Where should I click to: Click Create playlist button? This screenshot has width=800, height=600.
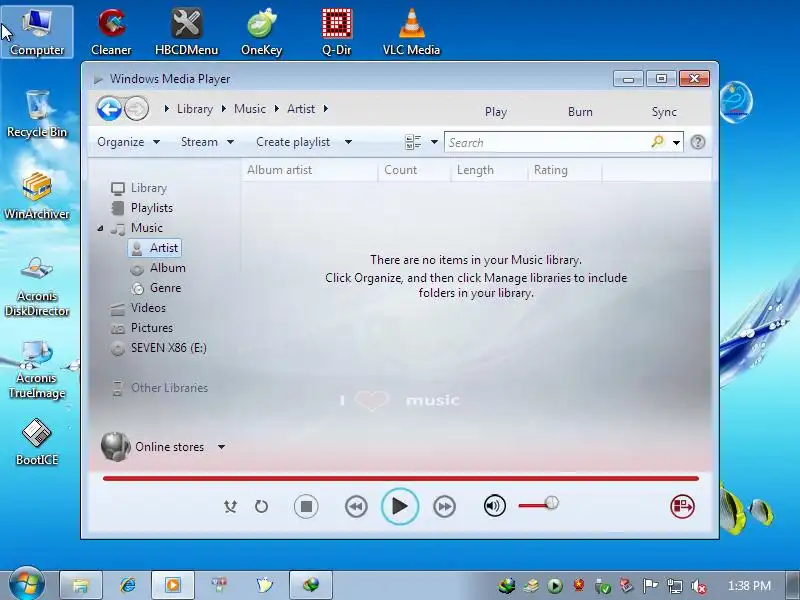pyautogui.click(x=293, y=142)
